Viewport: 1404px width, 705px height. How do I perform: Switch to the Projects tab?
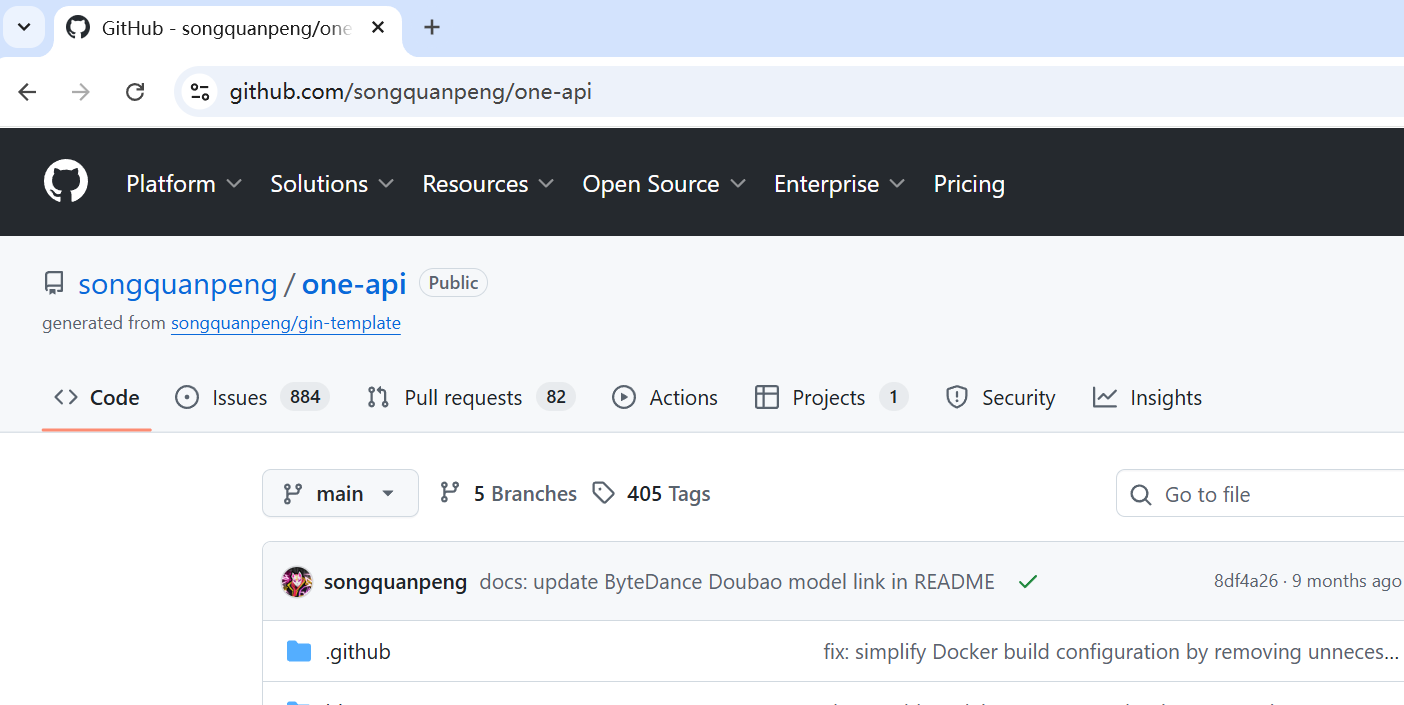(831, 397)
